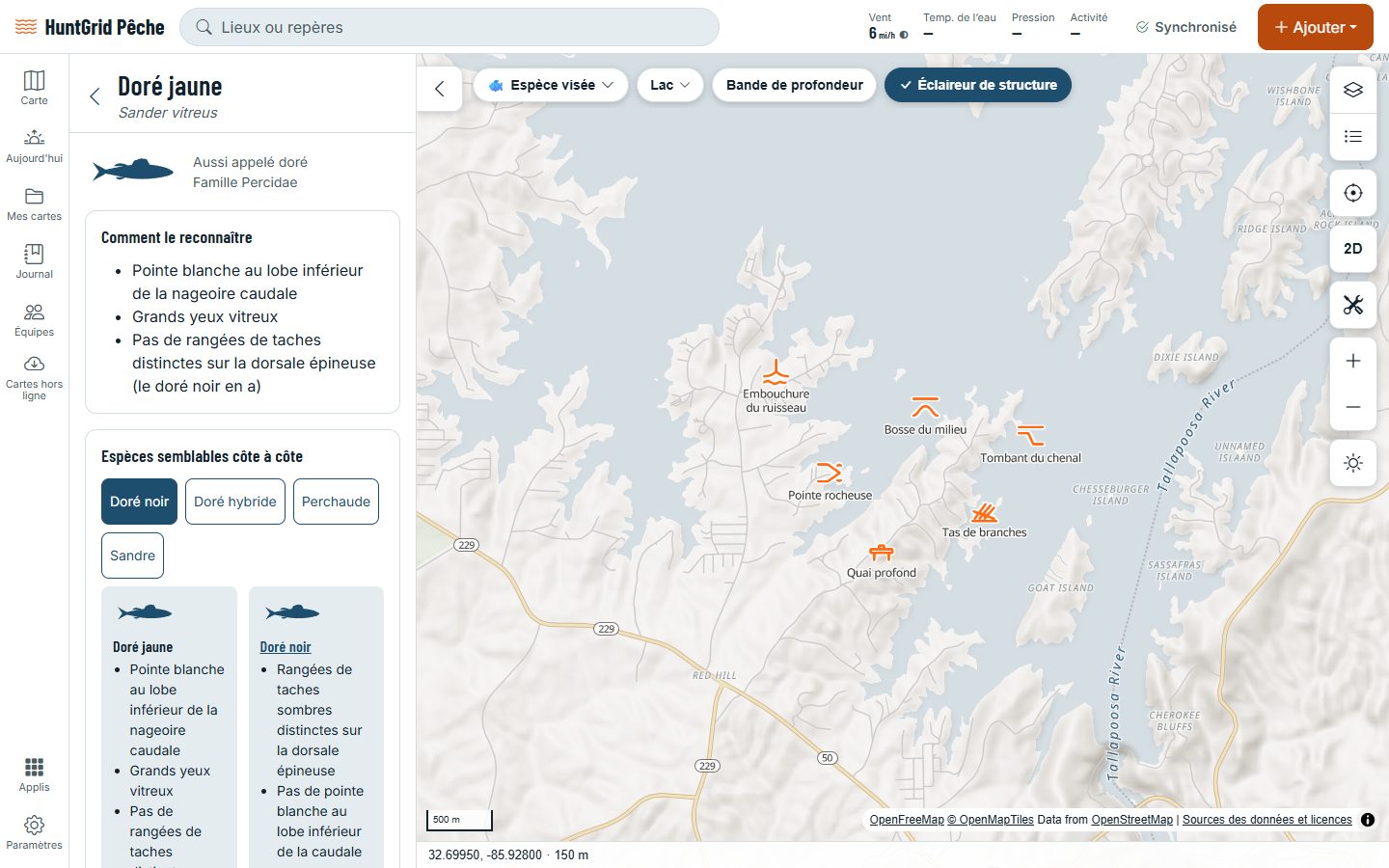This screenshot has height=868, width=1389.
Task: Click the Activité reading
Action: click(1089, 26)
